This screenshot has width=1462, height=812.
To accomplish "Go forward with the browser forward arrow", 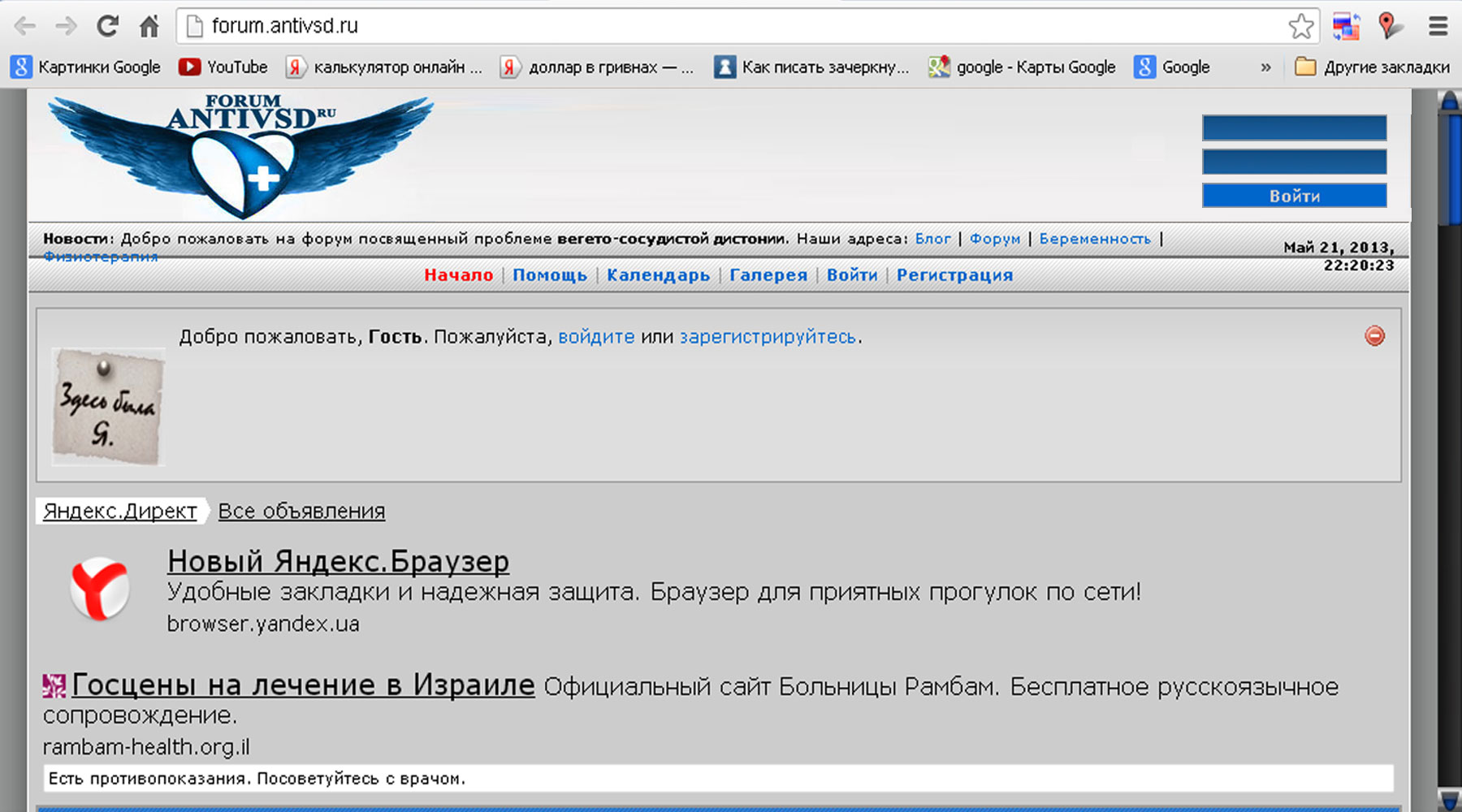I will pos(66,26).
